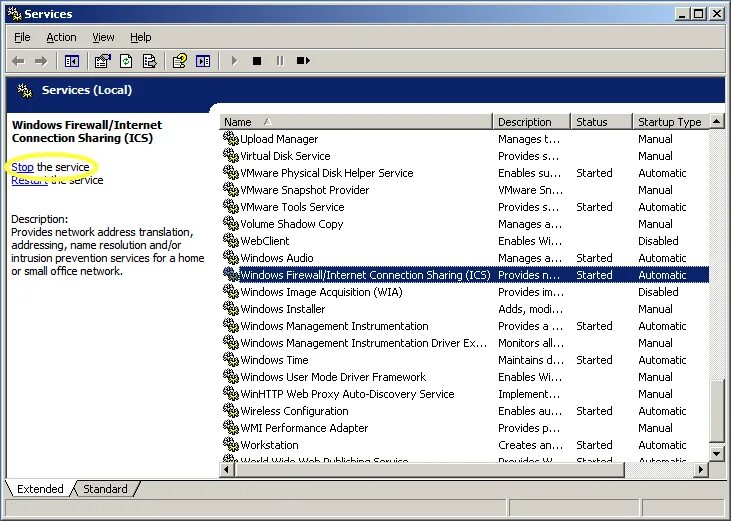
Task: Close the Services window
Action: coord(717,14)
